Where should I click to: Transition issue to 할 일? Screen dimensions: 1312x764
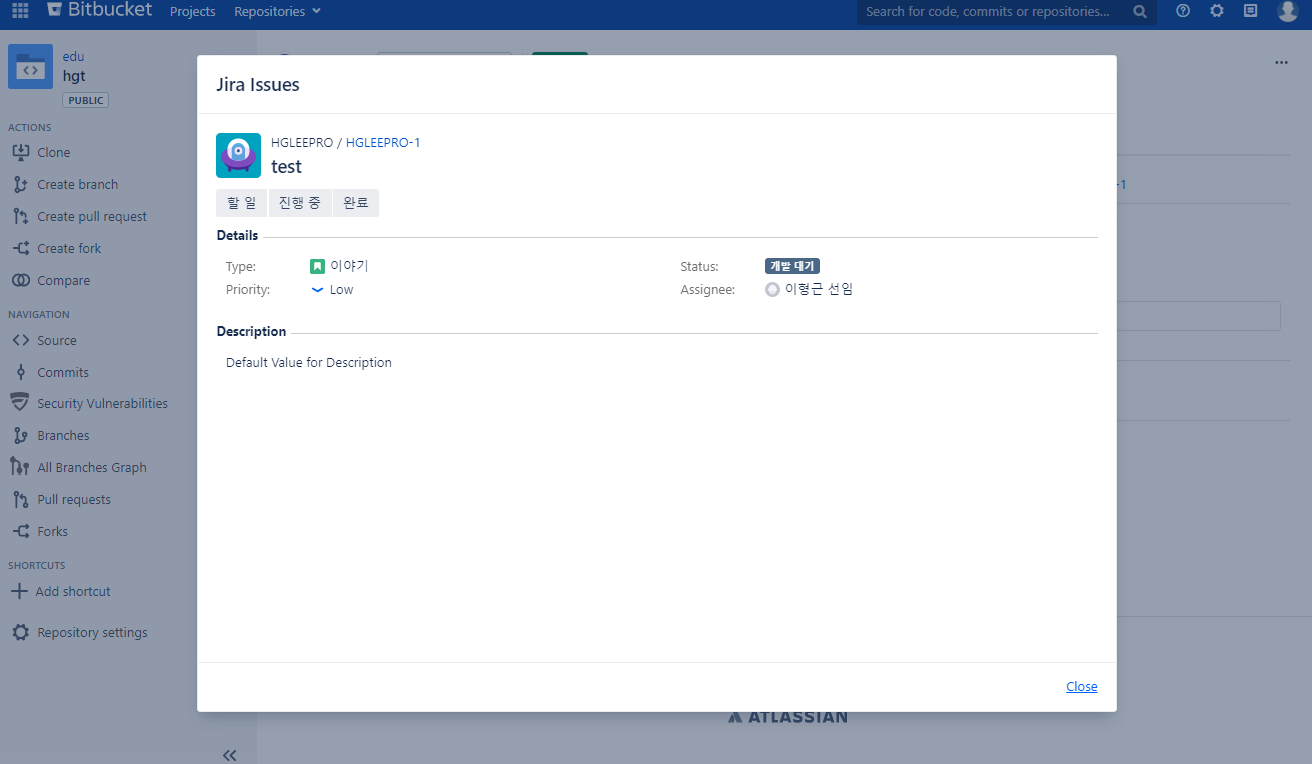tap(241, 203)
